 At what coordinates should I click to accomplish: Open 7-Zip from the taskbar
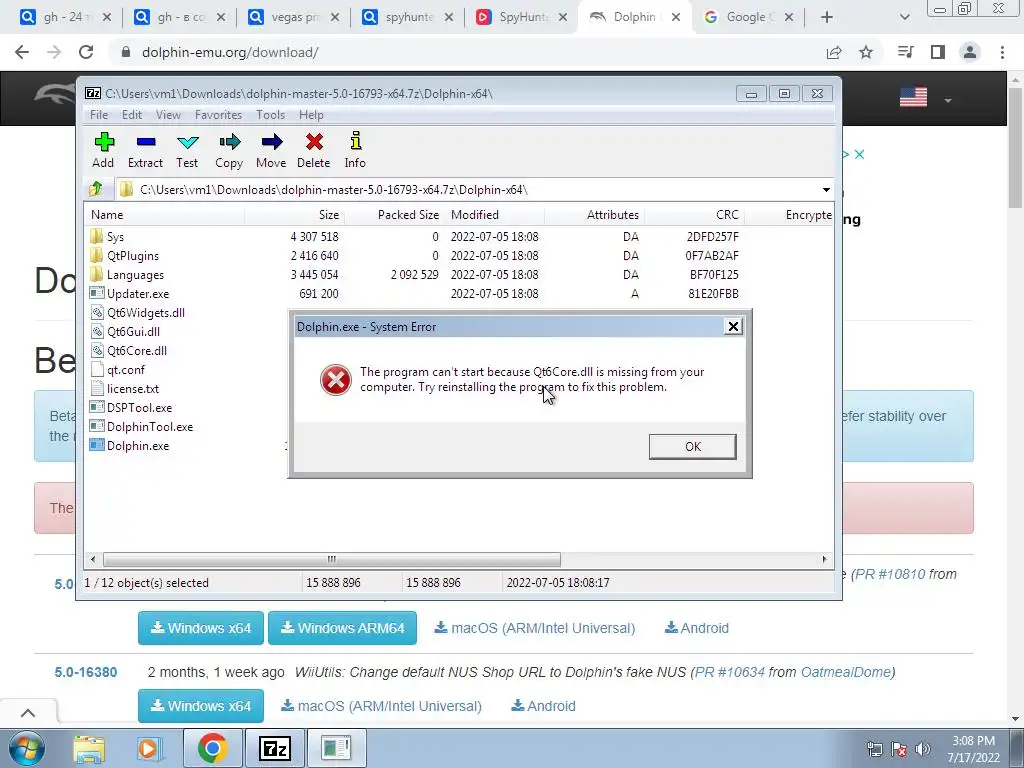point(274,749)
